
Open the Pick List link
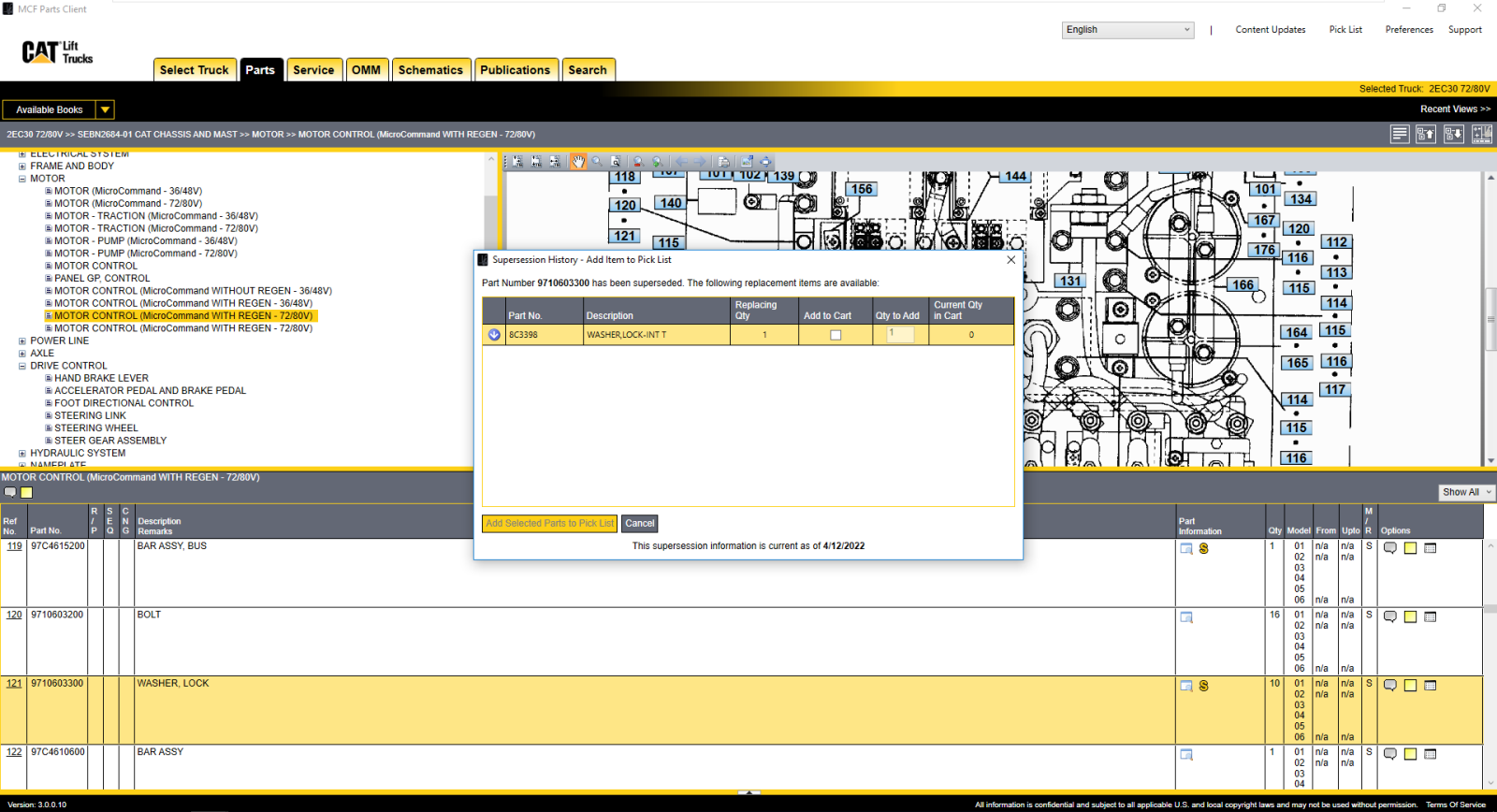click(x=1345, y=30)
